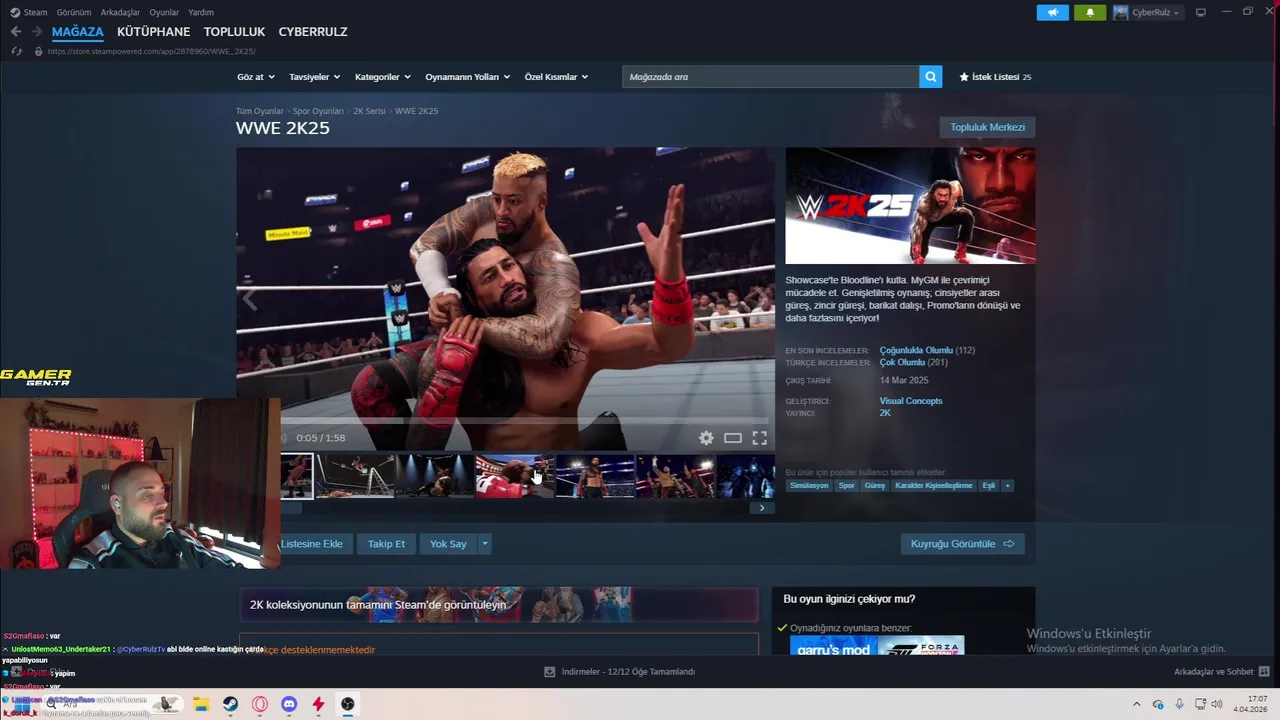Open OBS Studio from the taskbar
The width and height of the screenshot is (1280, 720).
point(347,704)
